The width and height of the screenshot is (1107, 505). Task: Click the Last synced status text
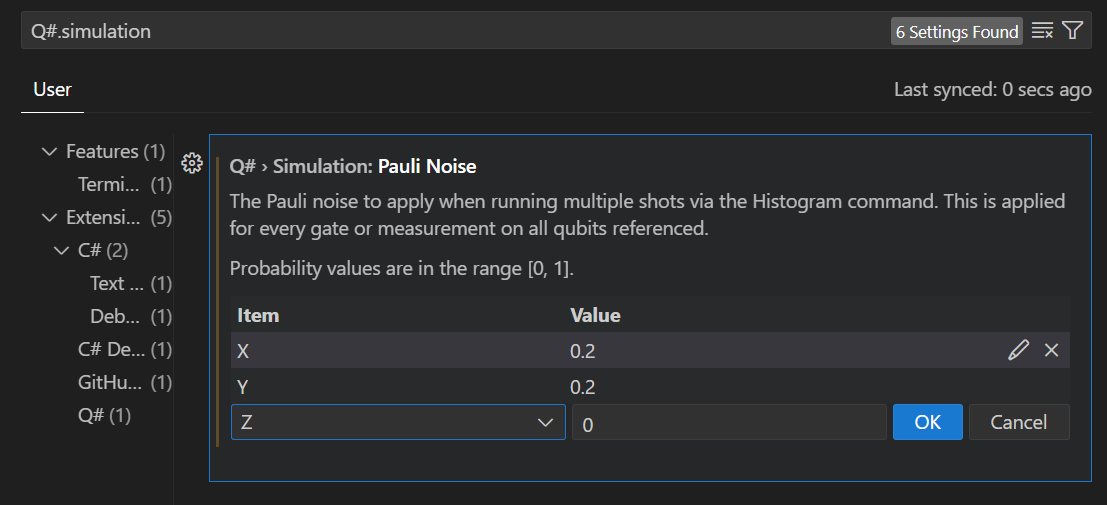[992, 90]
